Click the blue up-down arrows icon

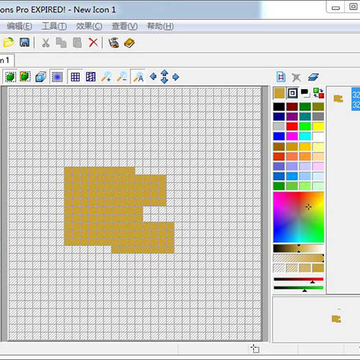point(164,77)
